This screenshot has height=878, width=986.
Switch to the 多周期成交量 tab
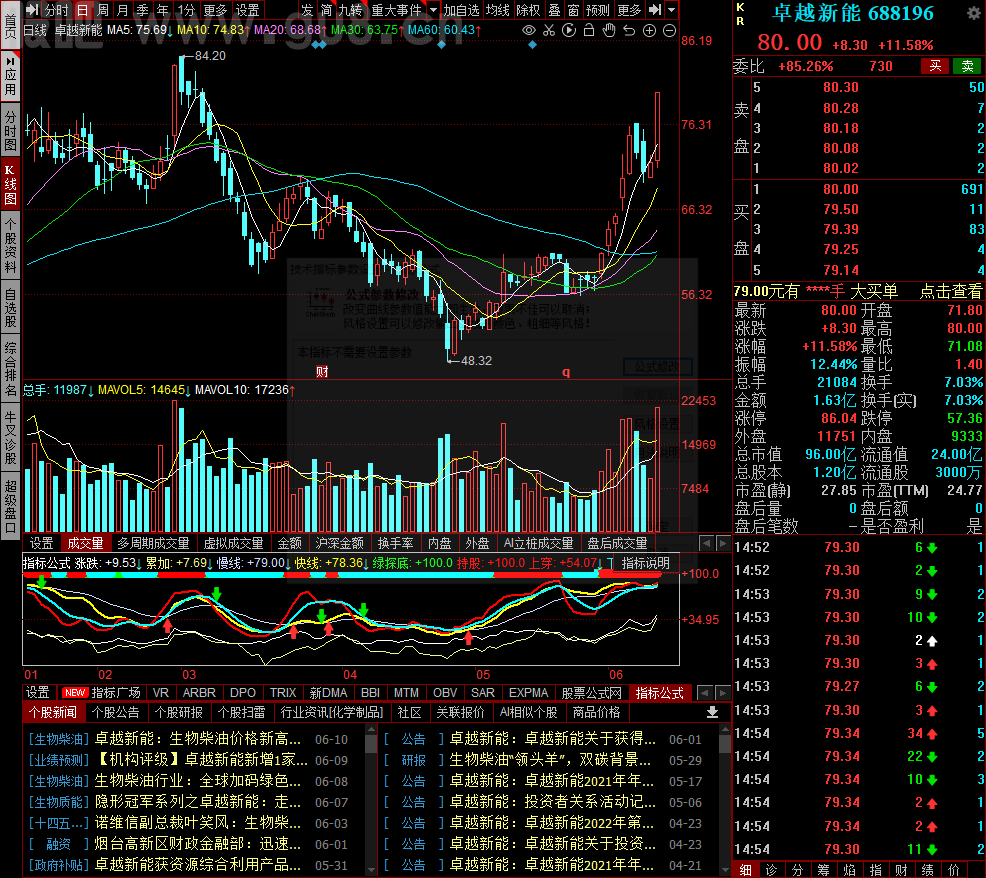click(153, 543)
